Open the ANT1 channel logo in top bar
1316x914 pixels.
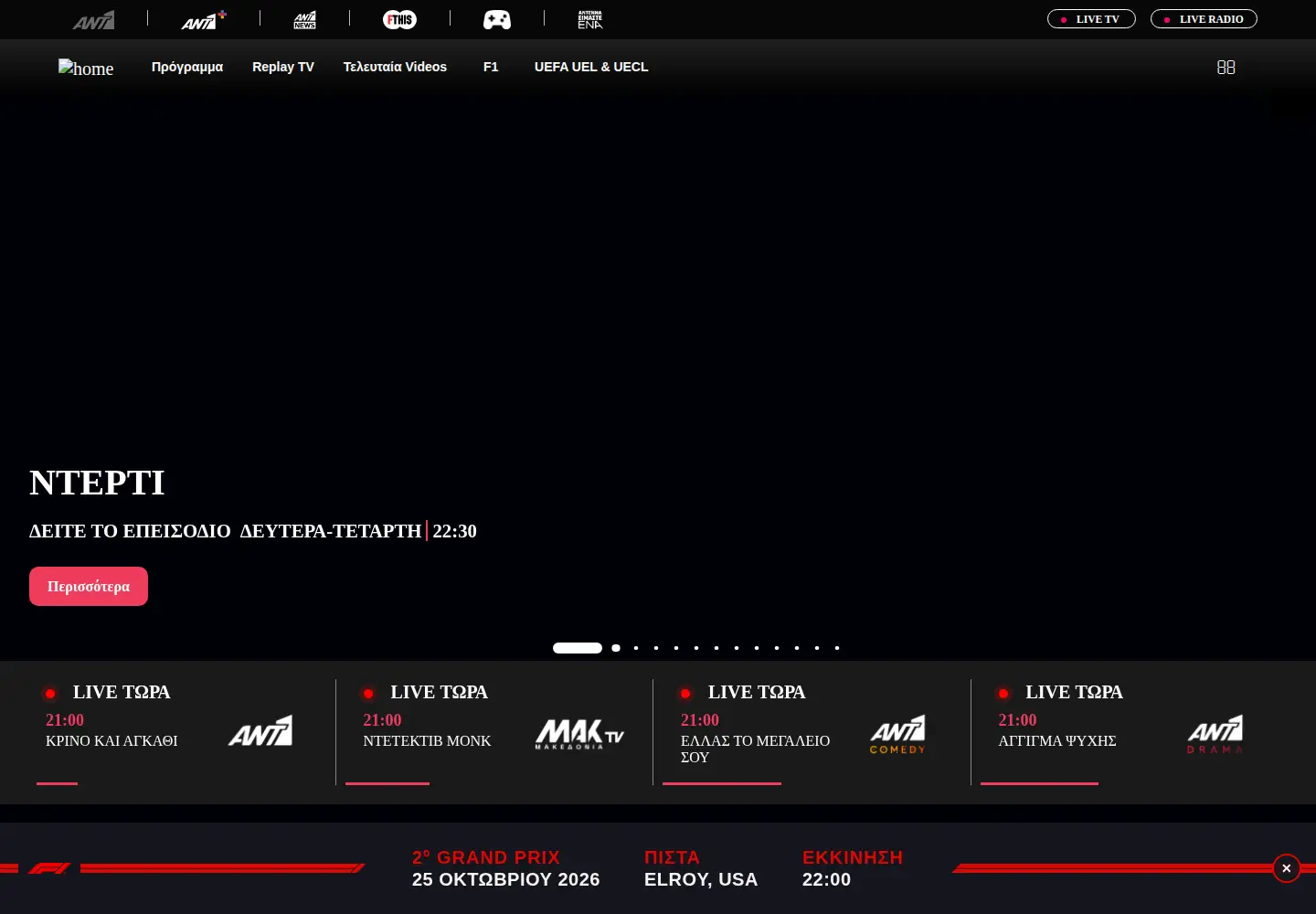coord(94,19)
